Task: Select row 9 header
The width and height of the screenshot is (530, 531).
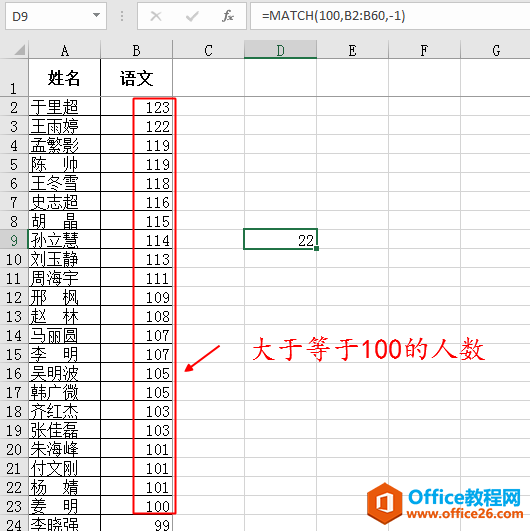Action: point(14,240)
